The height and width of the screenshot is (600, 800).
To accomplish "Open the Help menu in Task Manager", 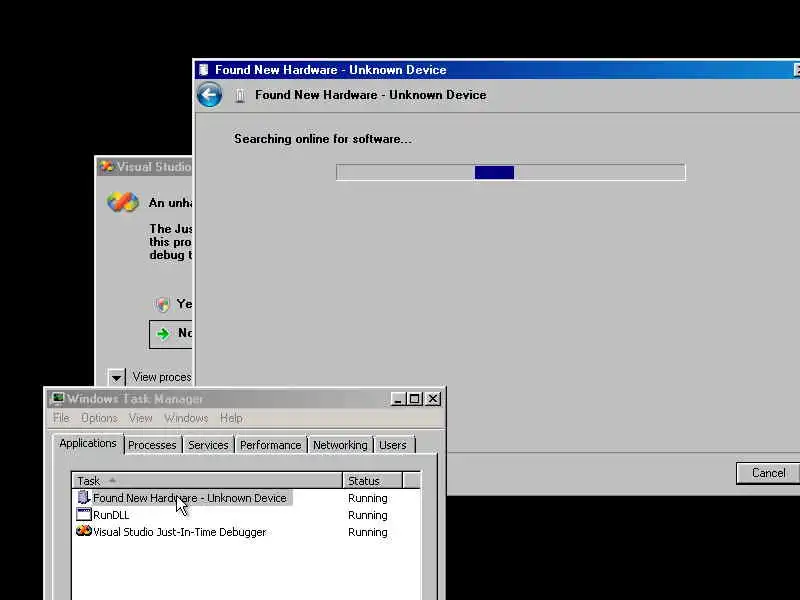I will point(231,418).
